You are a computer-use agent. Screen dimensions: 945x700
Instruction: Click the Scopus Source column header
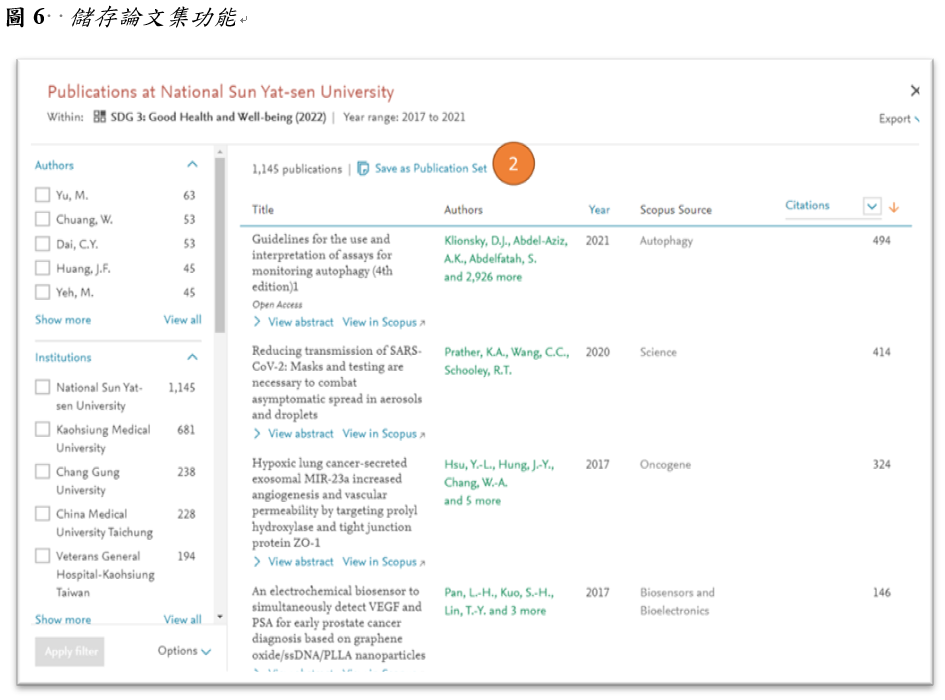tap(676, 209)
